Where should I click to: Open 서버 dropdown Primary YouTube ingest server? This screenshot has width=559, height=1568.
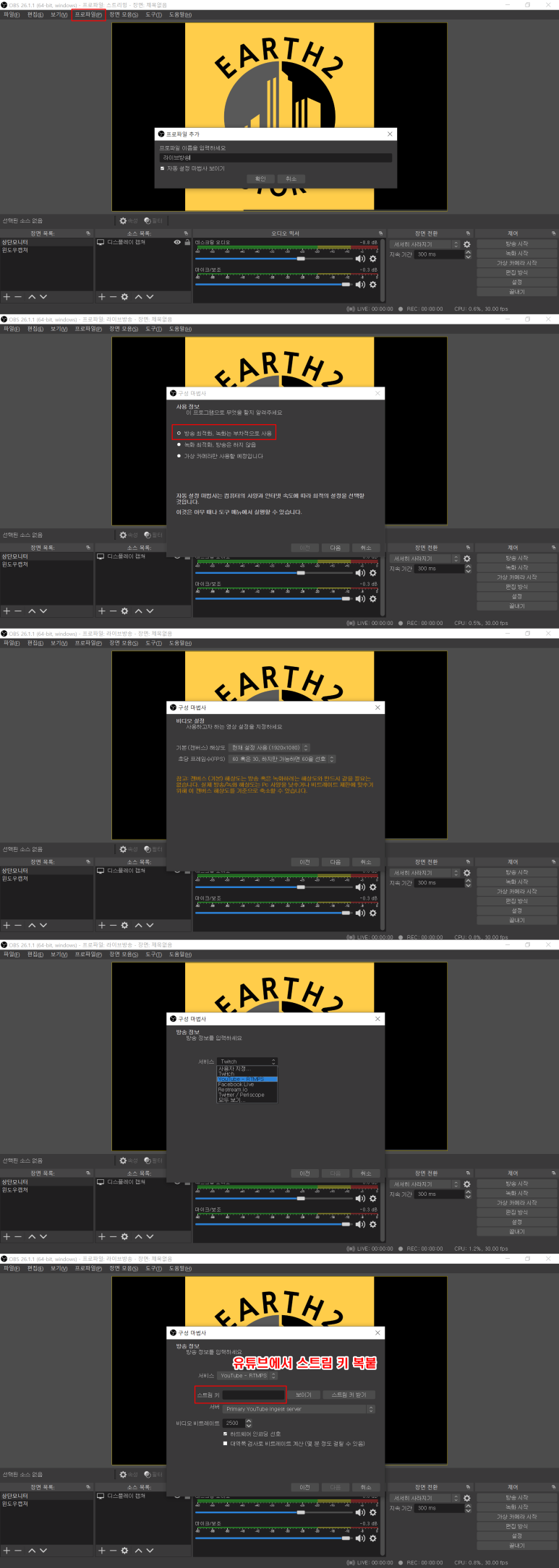point(299,1408)
